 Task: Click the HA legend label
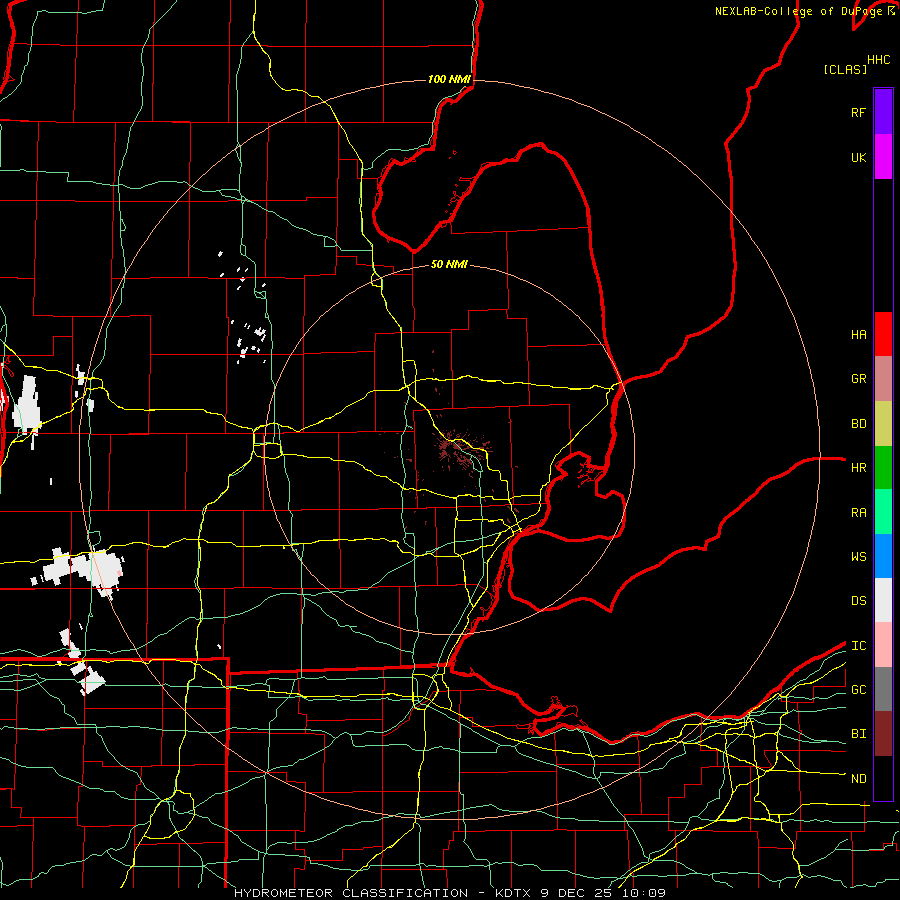tap(859, 335)
